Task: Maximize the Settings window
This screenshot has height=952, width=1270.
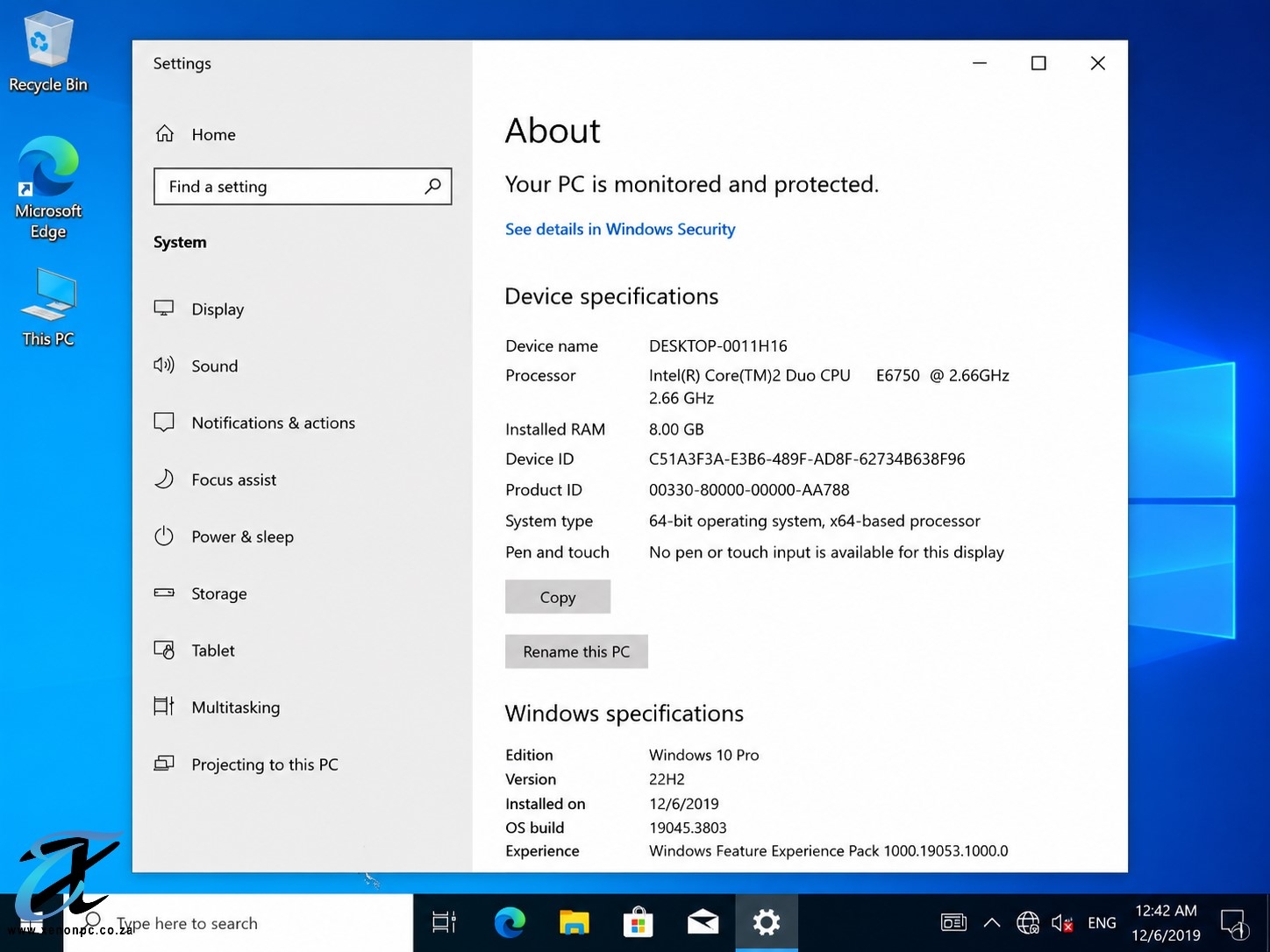Action: [1038, 63]
